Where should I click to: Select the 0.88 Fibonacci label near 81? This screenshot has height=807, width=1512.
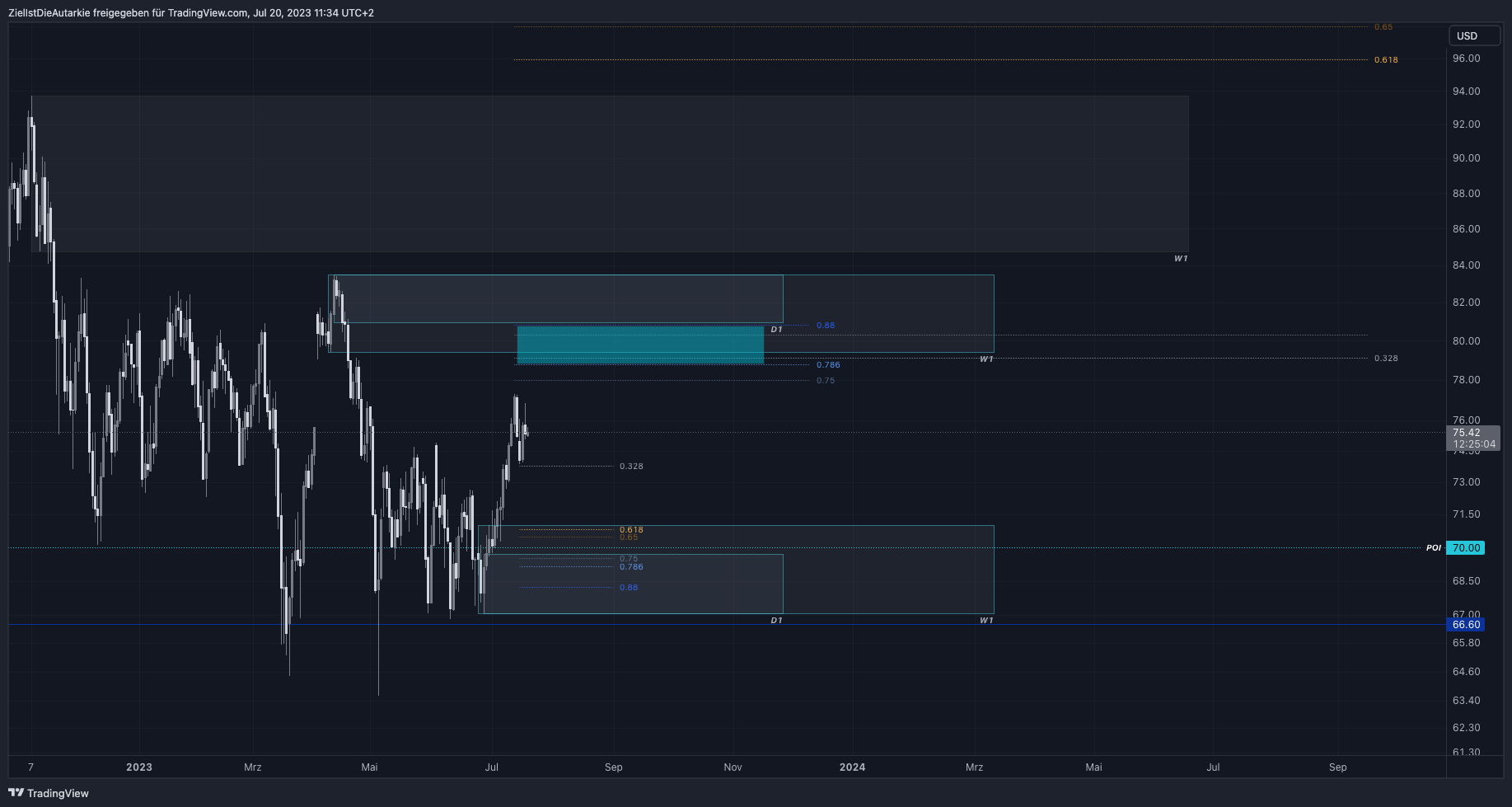coord(826,326)
